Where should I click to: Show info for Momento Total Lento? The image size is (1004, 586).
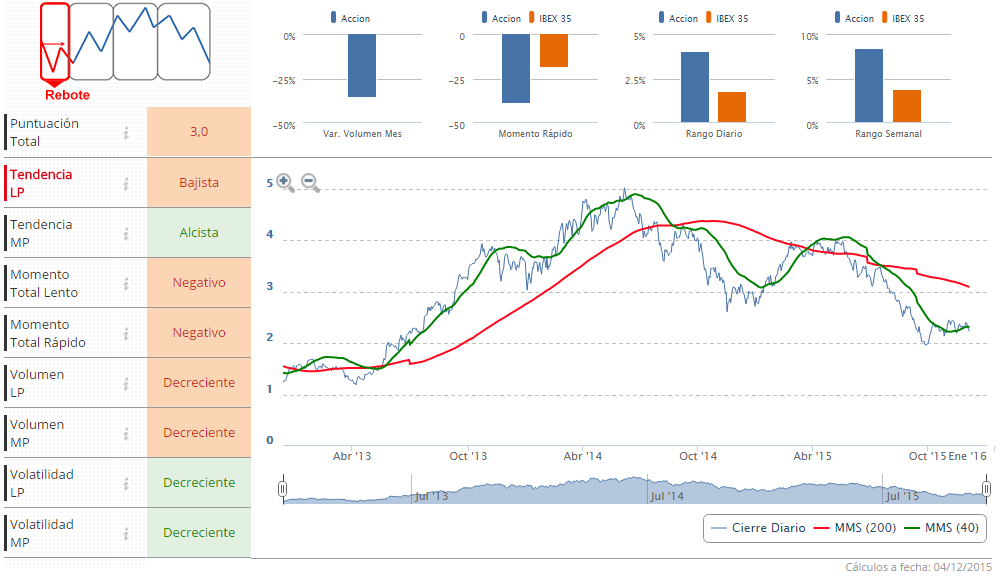coord(126,283)
